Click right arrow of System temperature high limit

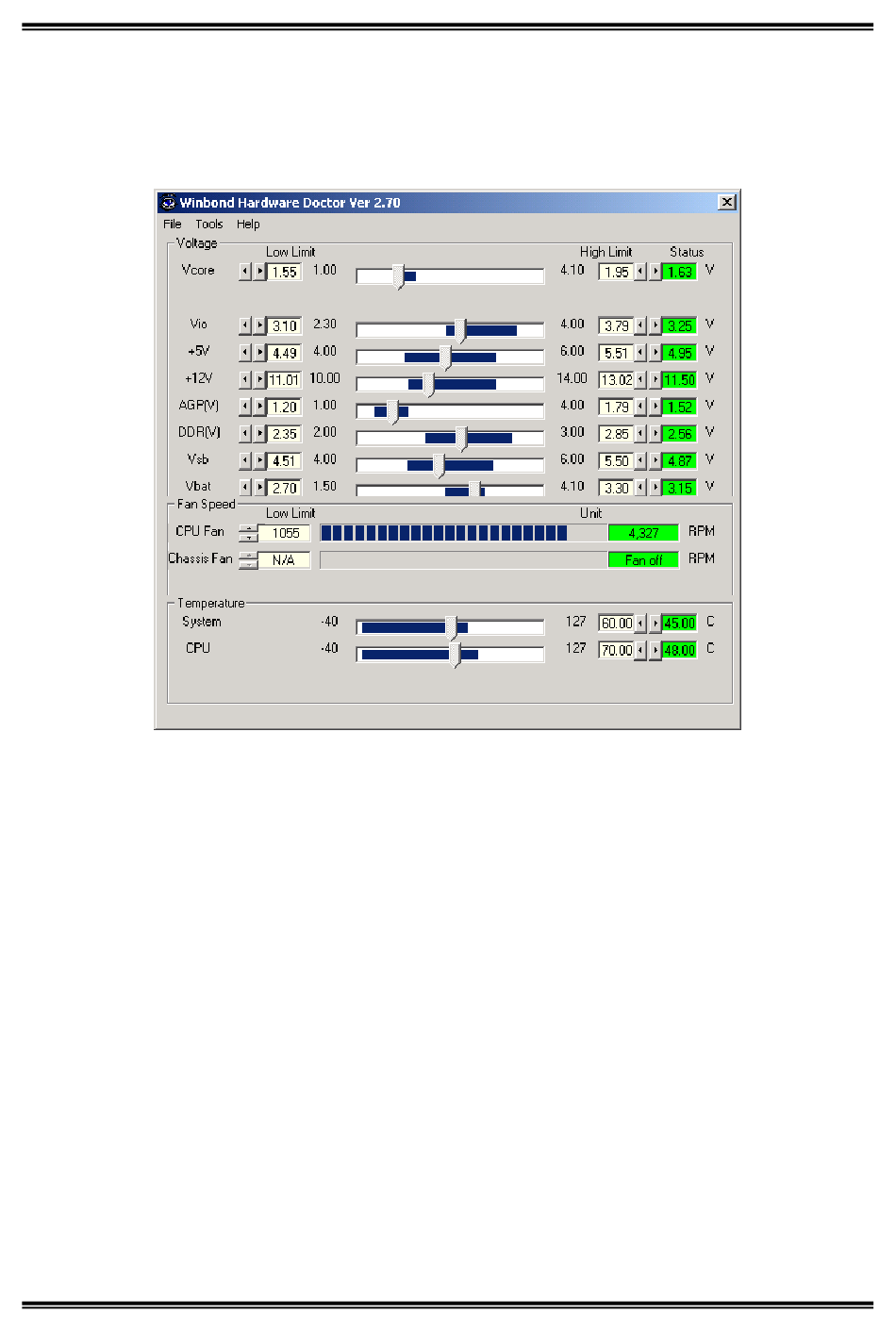655,624
